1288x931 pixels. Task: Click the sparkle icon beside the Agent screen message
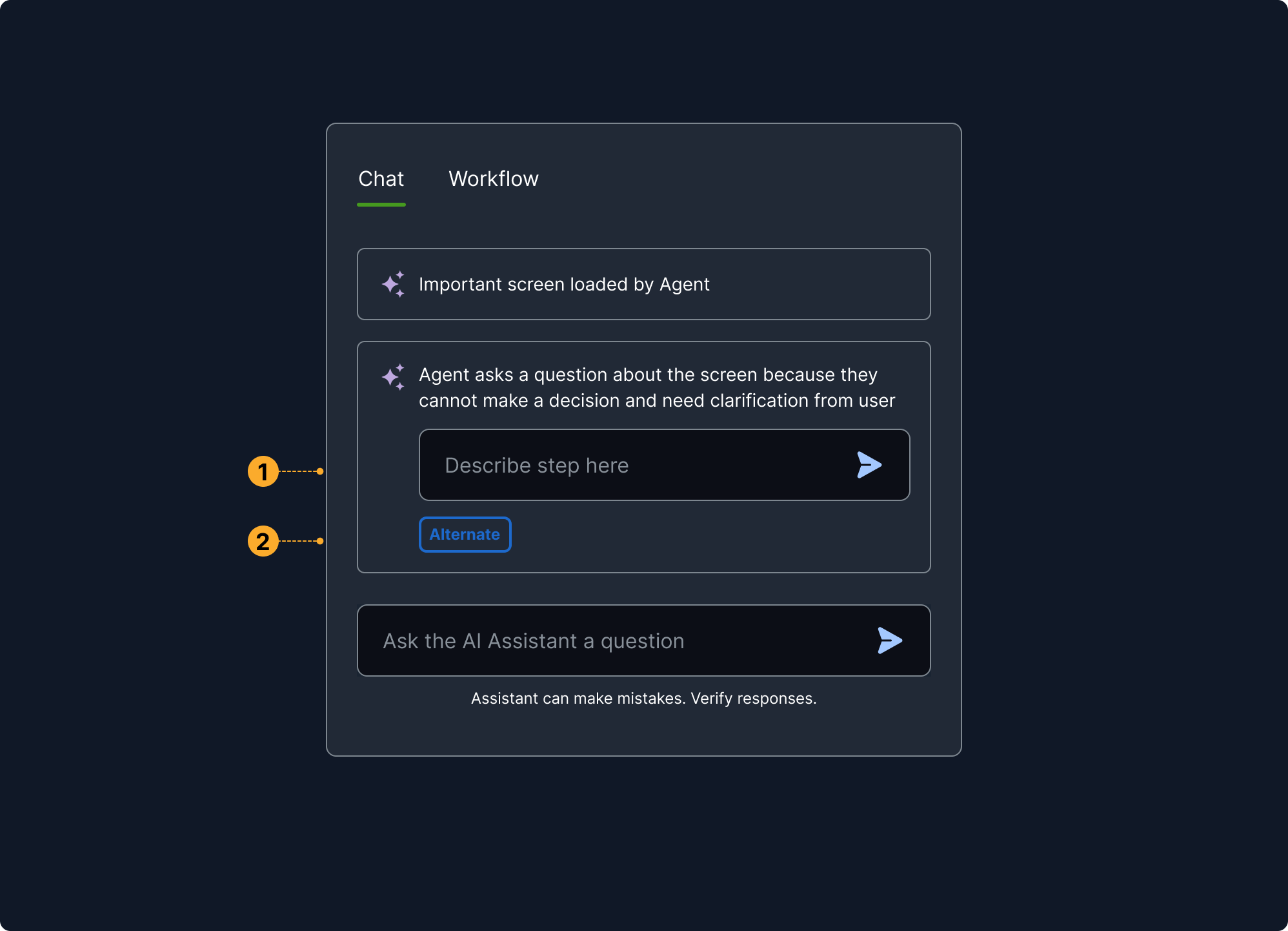[x=394, y=284]
